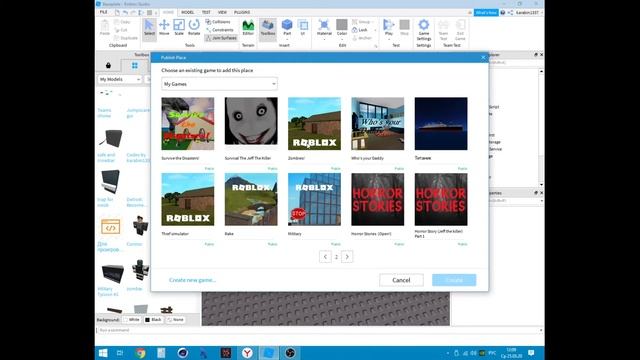
Task: Go to the previous page of games
Action: pyautogui.click(x=325, y=257)
